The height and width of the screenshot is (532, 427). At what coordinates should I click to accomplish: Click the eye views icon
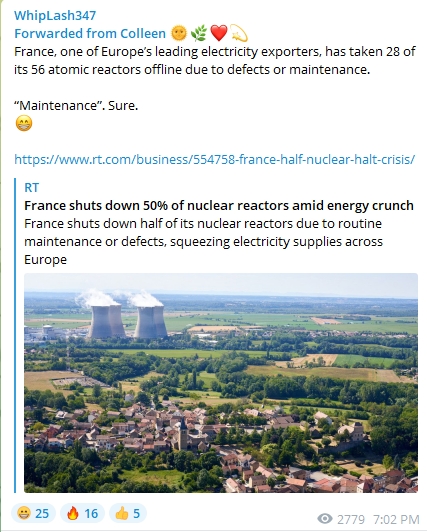click(x=325, y=519)
